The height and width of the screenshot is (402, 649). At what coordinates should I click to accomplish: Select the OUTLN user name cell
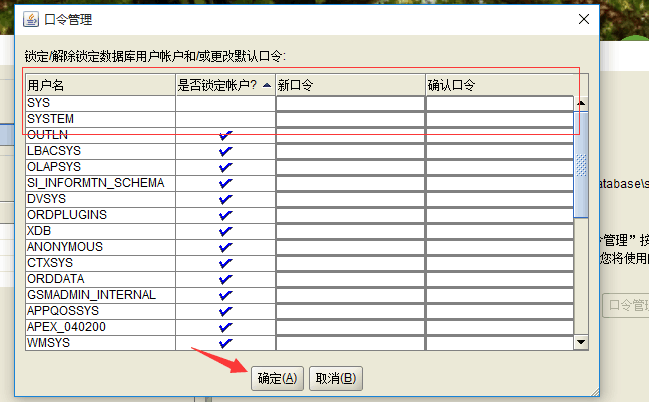coord(101,135)
